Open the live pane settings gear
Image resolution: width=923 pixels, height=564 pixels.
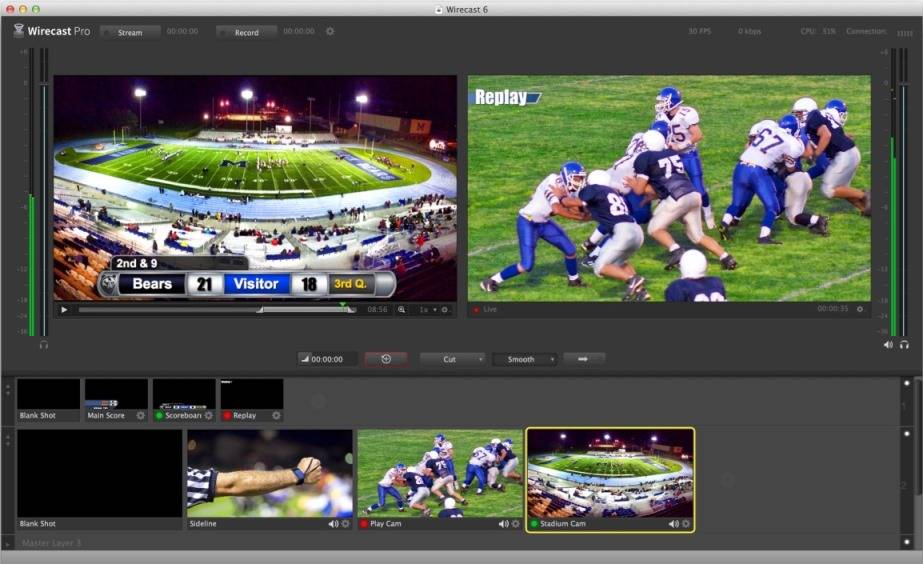[860, 309]
